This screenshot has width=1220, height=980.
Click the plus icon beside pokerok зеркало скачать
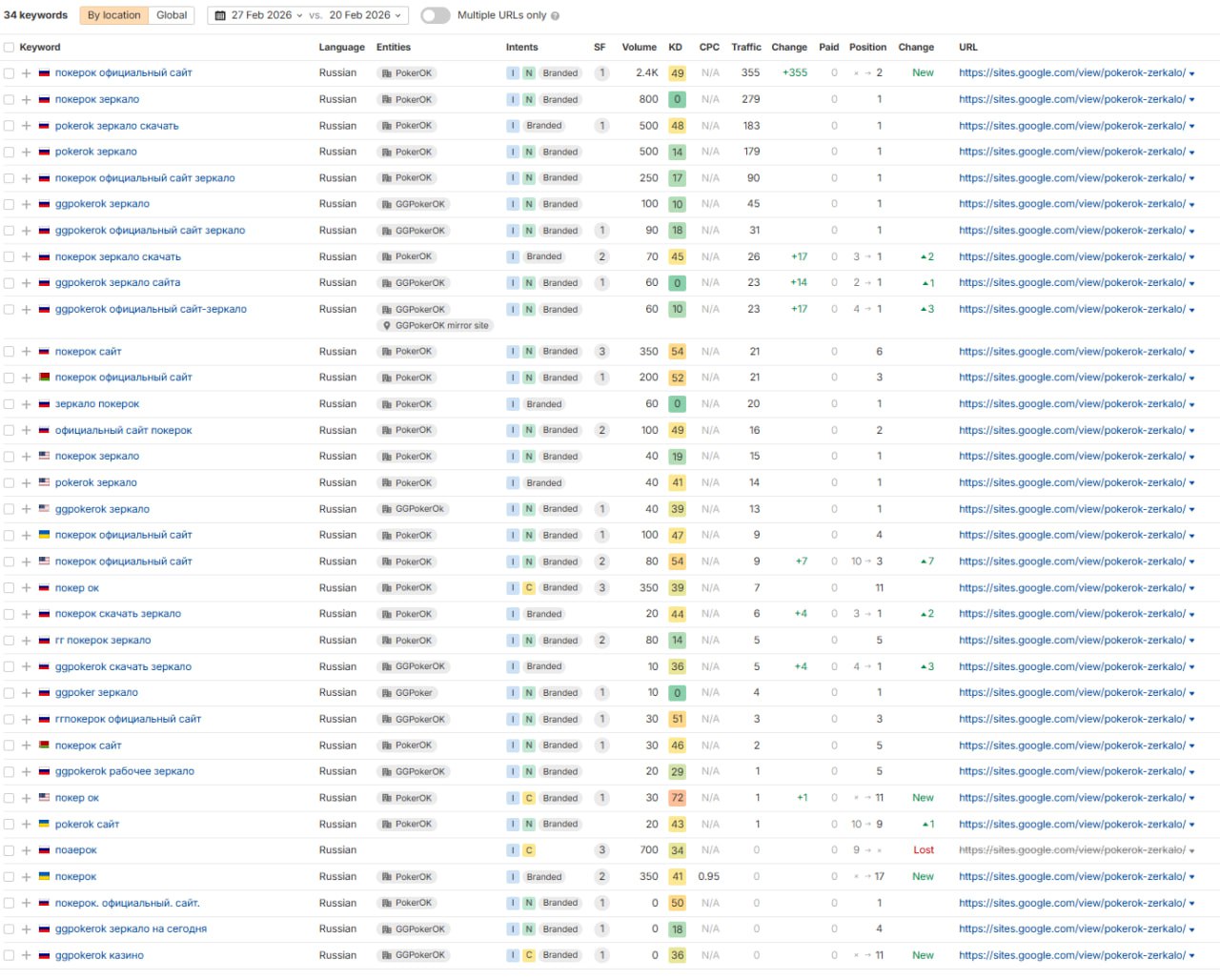pos(27,126)
